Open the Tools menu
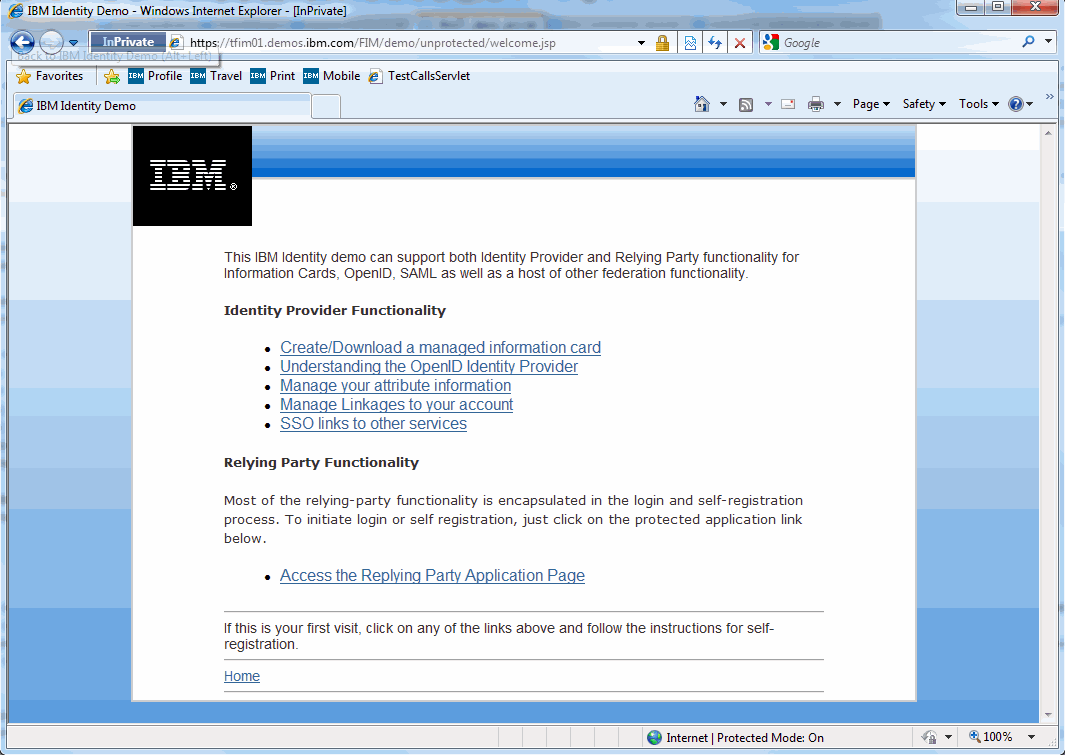 click(x=979, y=104)
